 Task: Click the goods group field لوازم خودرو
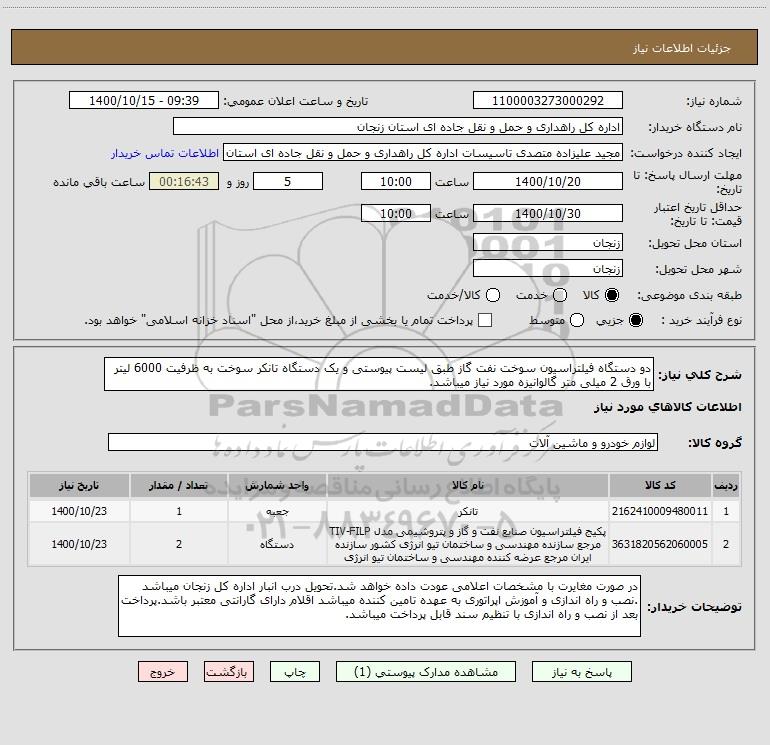pyautogui.click(x=383, y=442)
